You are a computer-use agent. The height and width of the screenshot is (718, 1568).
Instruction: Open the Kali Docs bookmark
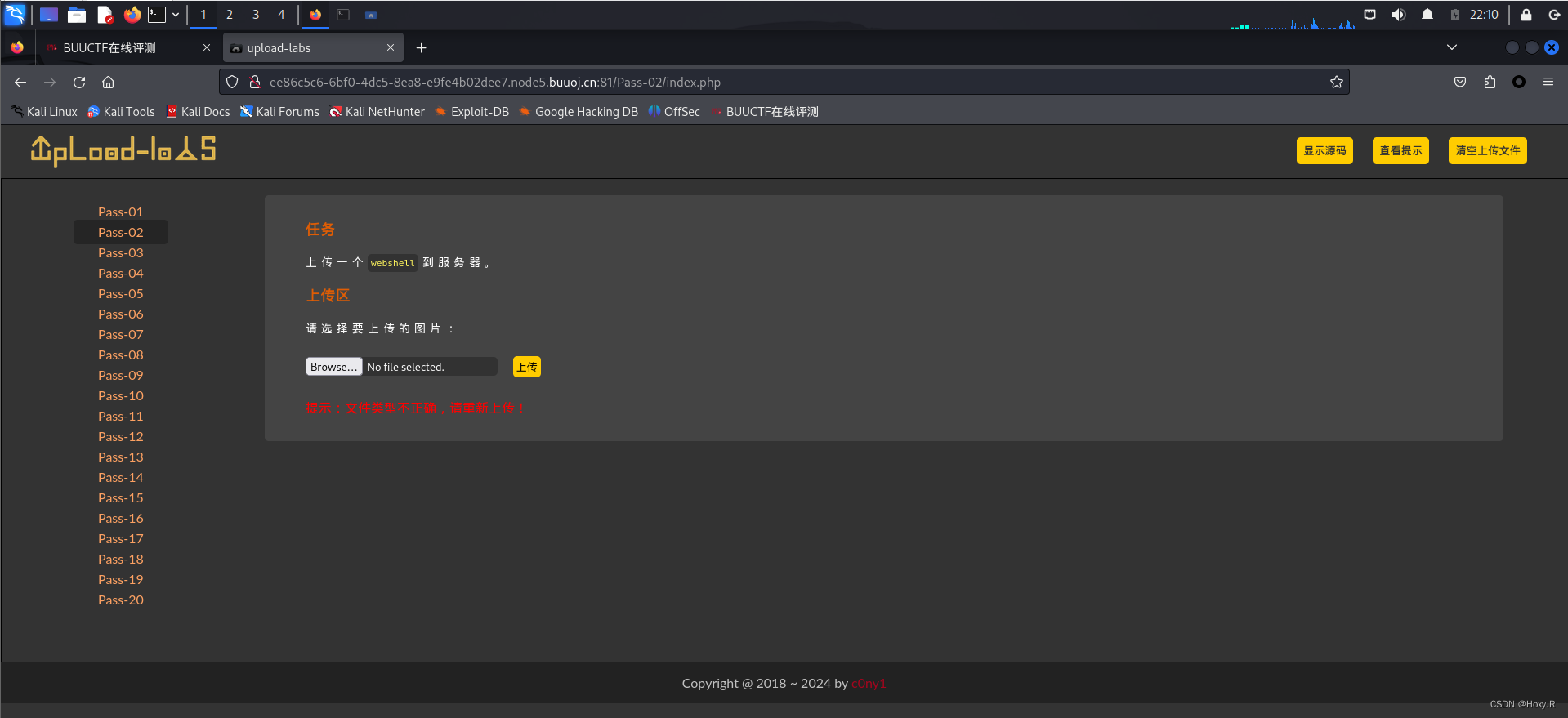click(x=198, y=112)
